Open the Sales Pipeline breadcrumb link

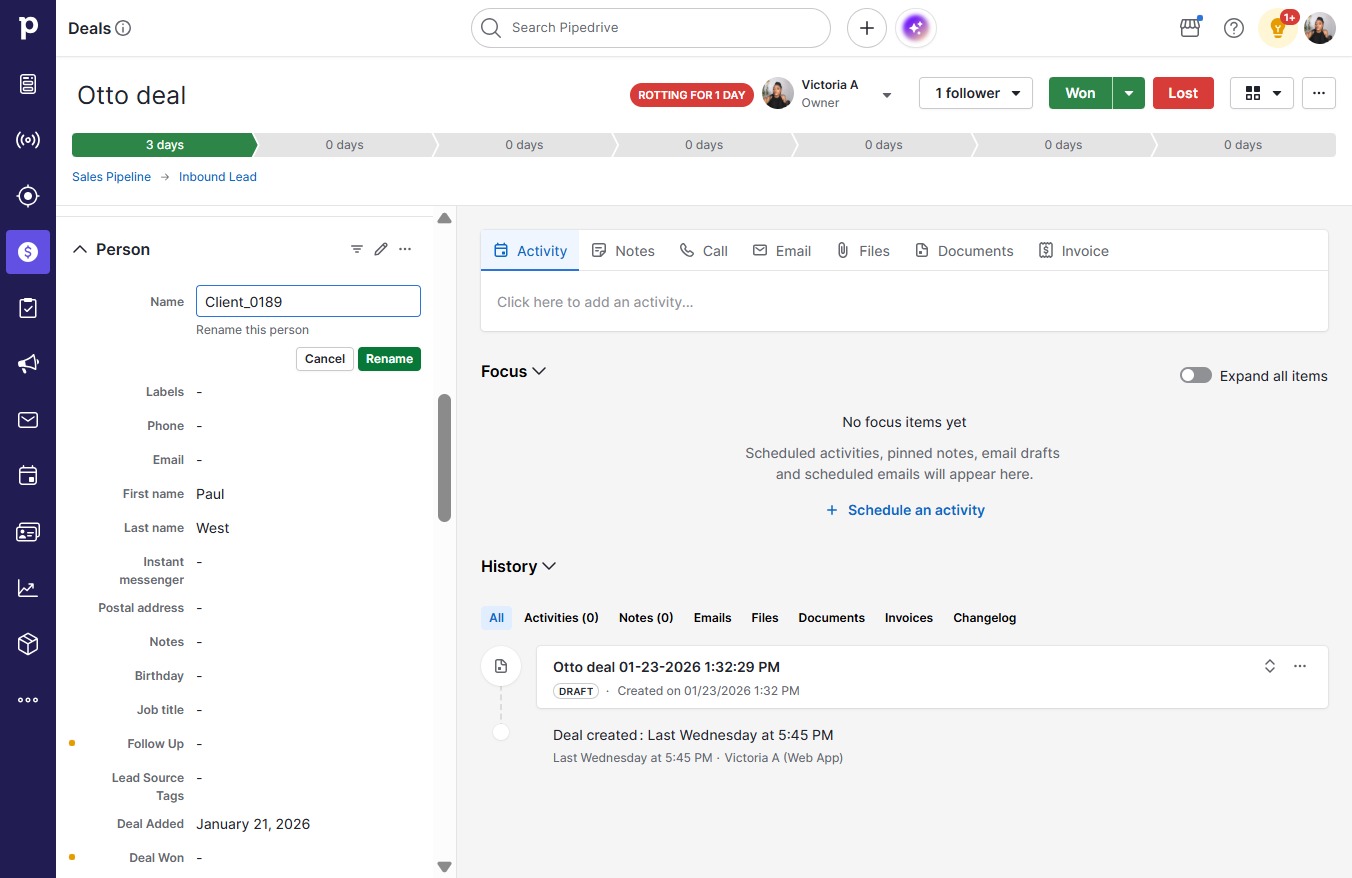coord(112,177)
